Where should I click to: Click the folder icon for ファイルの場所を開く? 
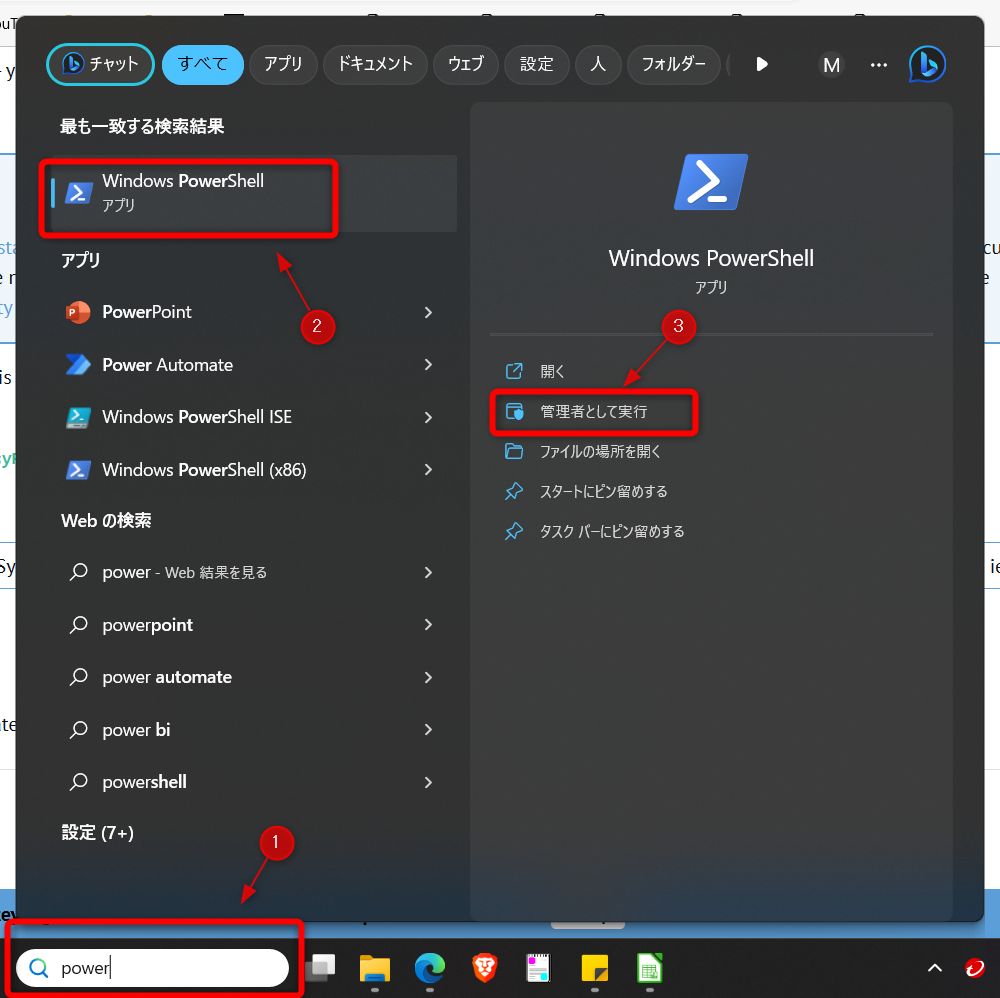[x=514, y=451]
